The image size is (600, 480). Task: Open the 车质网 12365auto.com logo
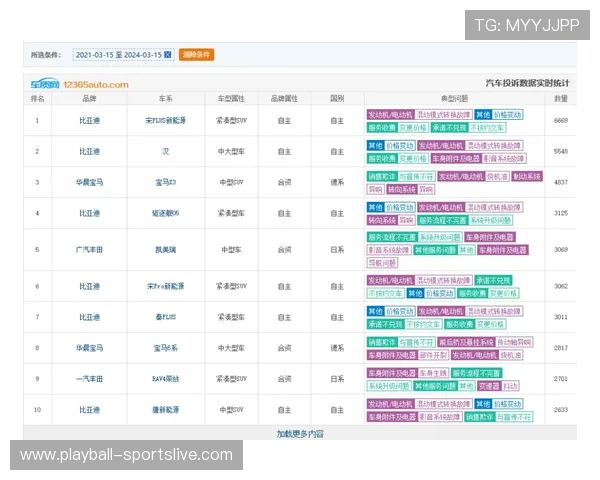(x=80, y=84)
